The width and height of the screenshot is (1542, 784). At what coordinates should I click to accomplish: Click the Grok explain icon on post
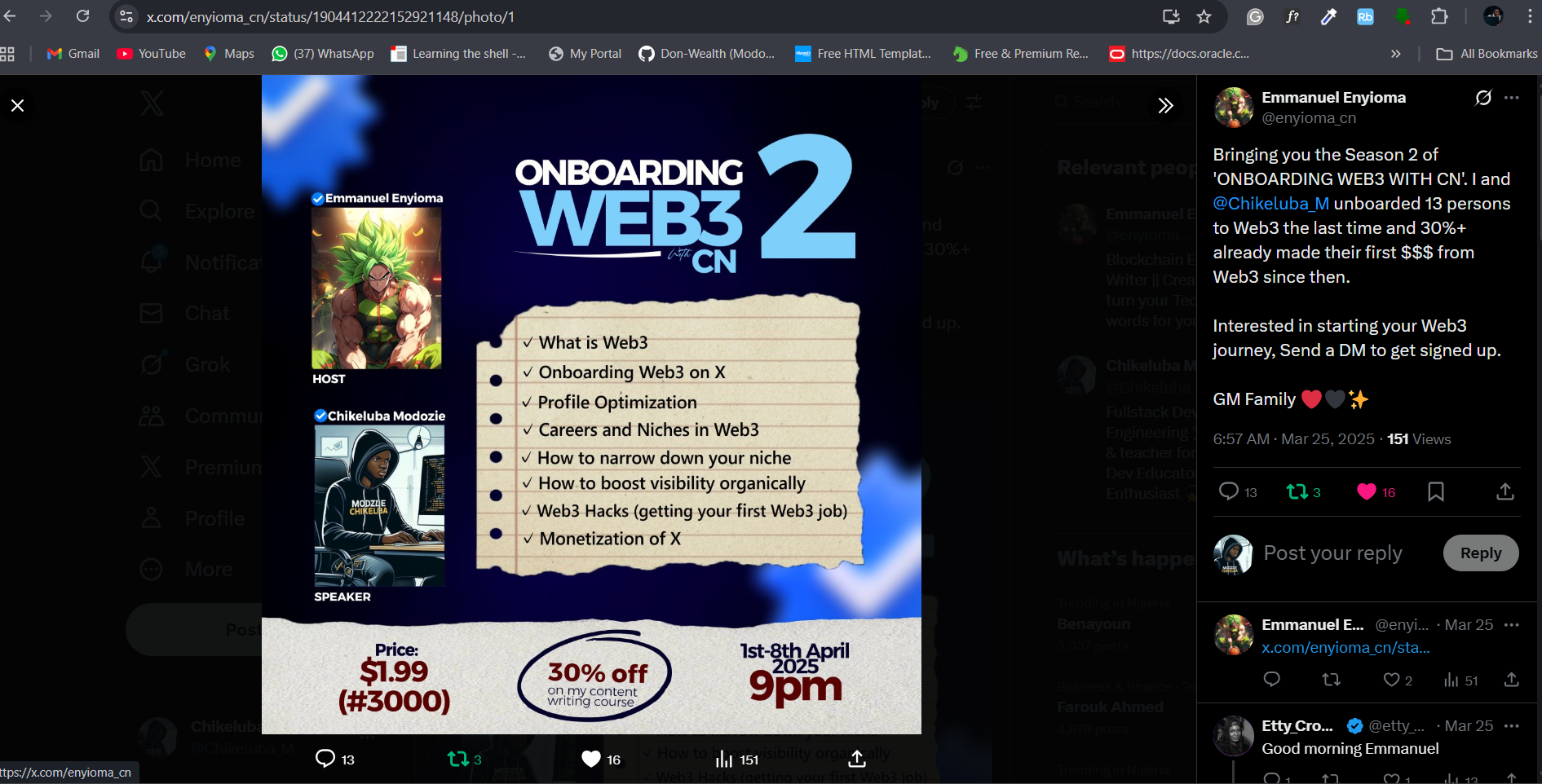(x=1483, y=98)
